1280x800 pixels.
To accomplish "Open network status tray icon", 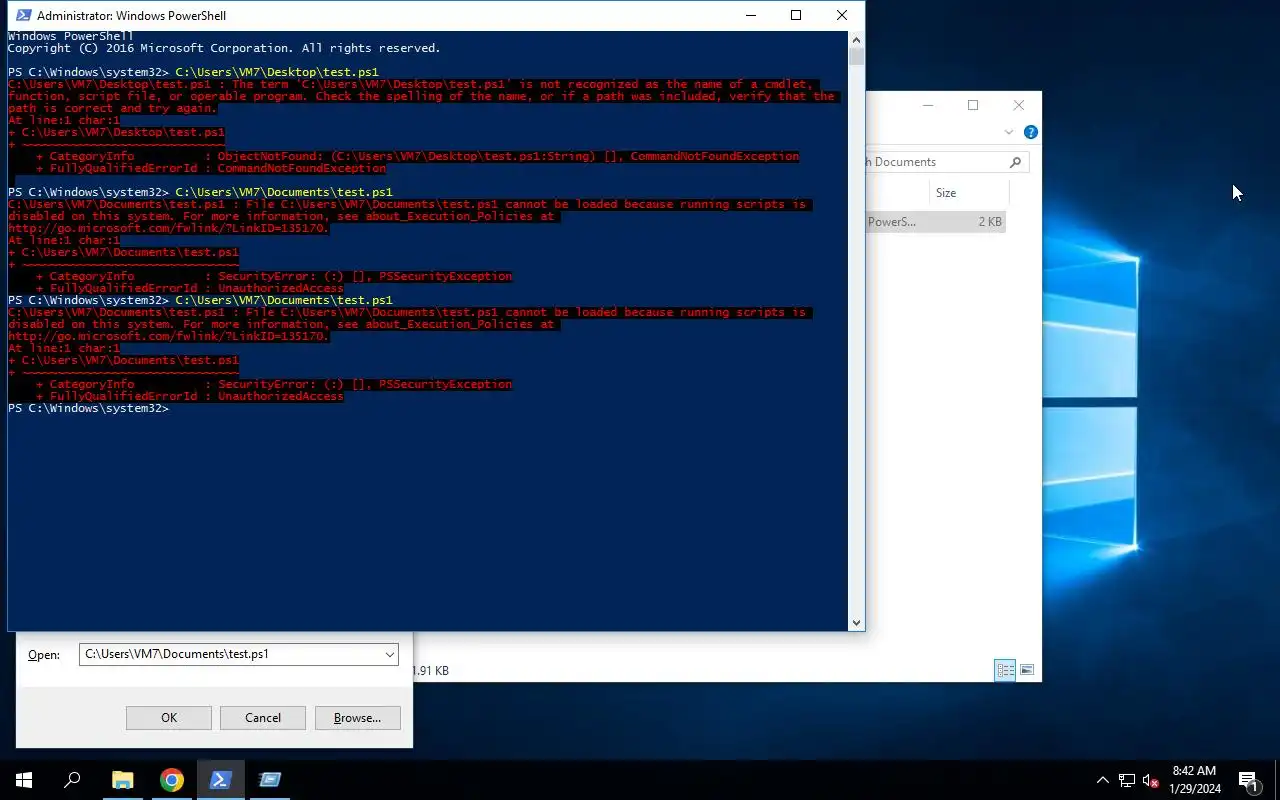I will [x=1127, y=780].
